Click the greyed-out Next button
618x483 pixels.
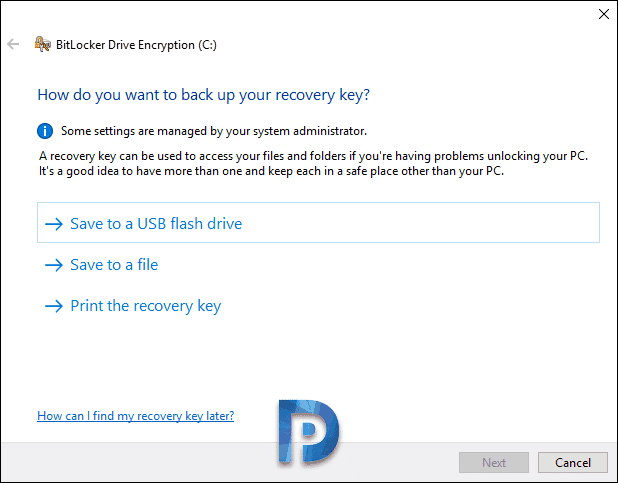tap(493, 462)
